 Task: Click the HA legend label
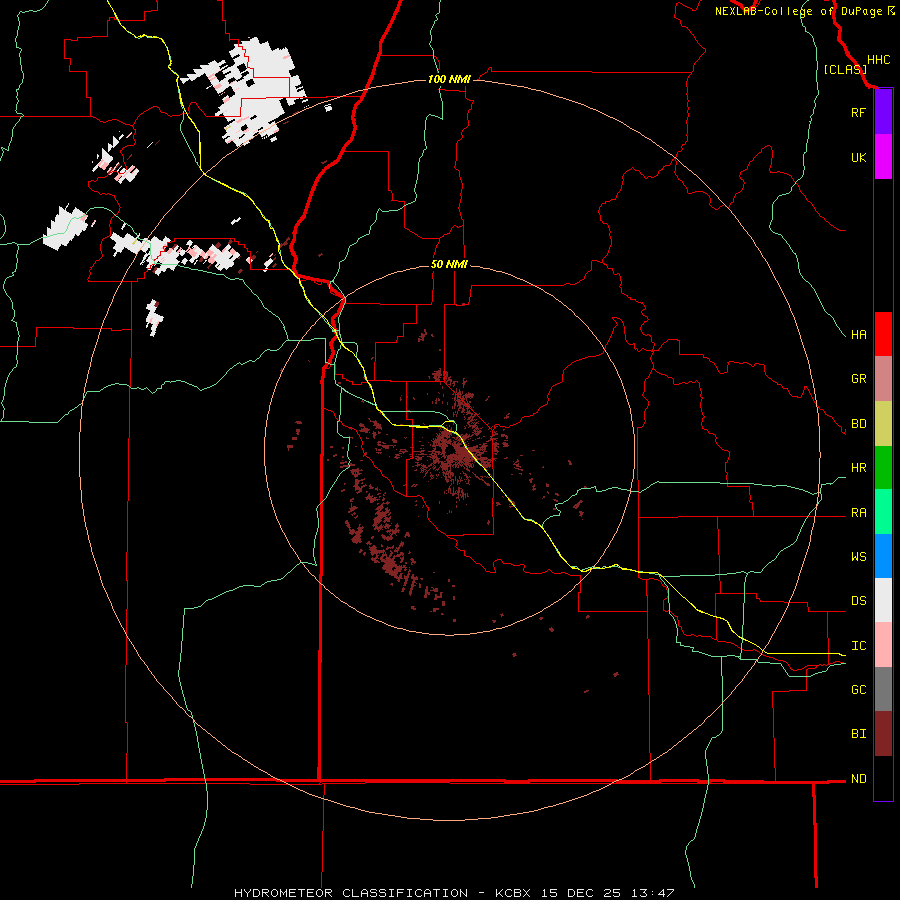click(858, 335)
